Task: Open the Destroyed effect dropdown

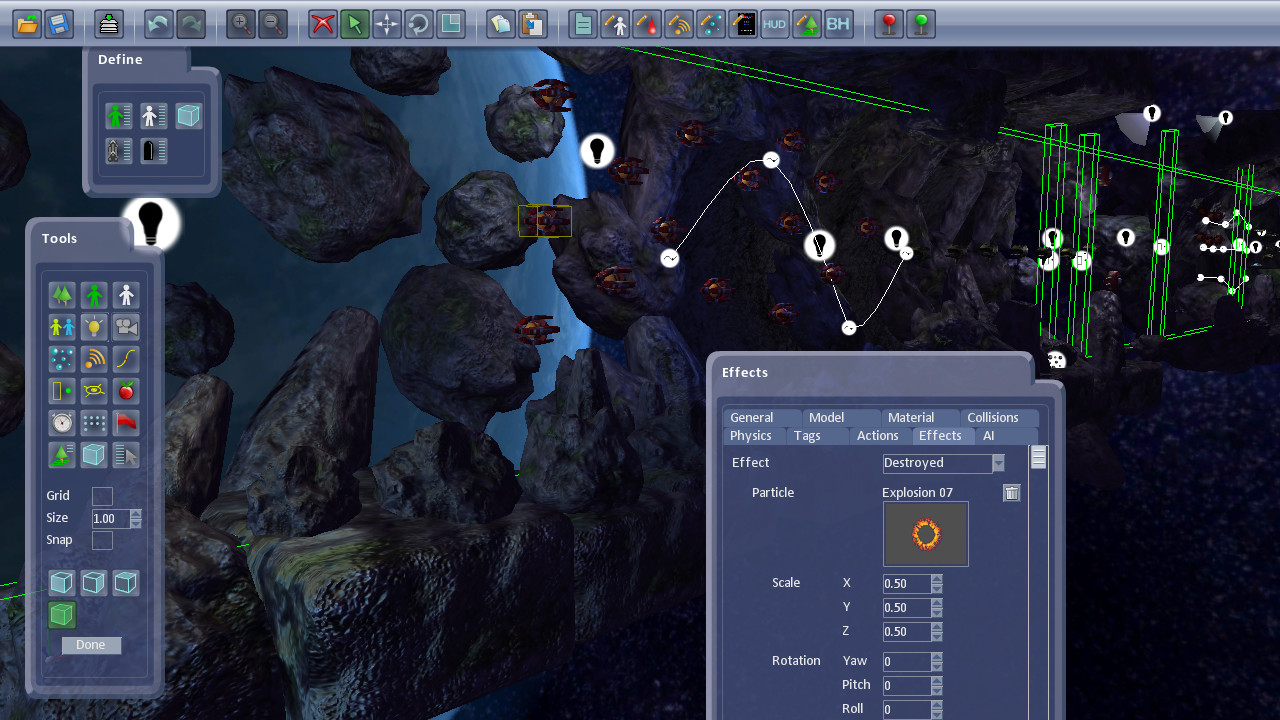Action: (x=997, y=463)
